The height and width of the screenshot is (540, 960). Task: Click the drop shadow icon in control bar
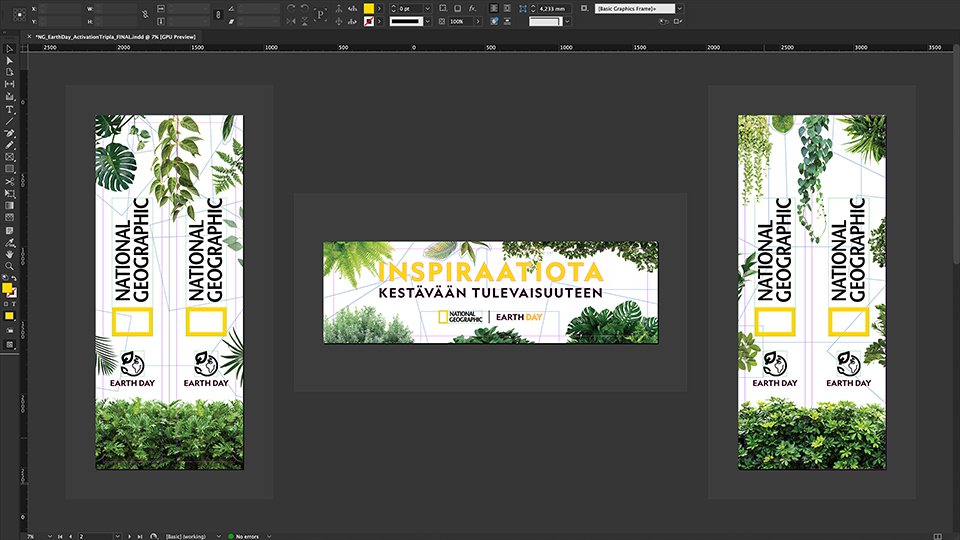457,9
